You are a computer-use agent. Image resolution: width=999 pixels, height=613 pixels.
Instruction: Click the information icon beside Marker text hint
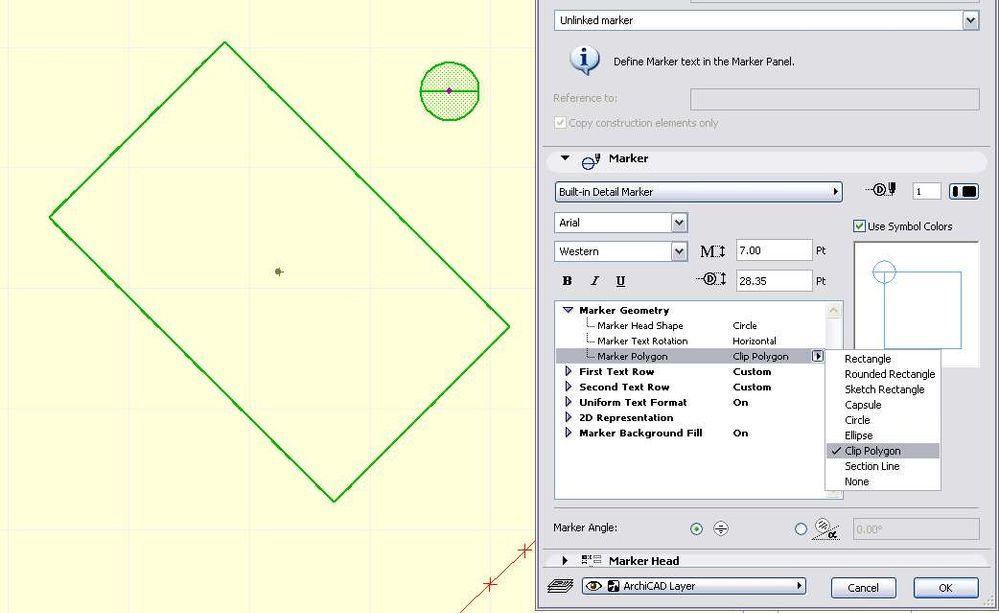[x=584, y=61]
